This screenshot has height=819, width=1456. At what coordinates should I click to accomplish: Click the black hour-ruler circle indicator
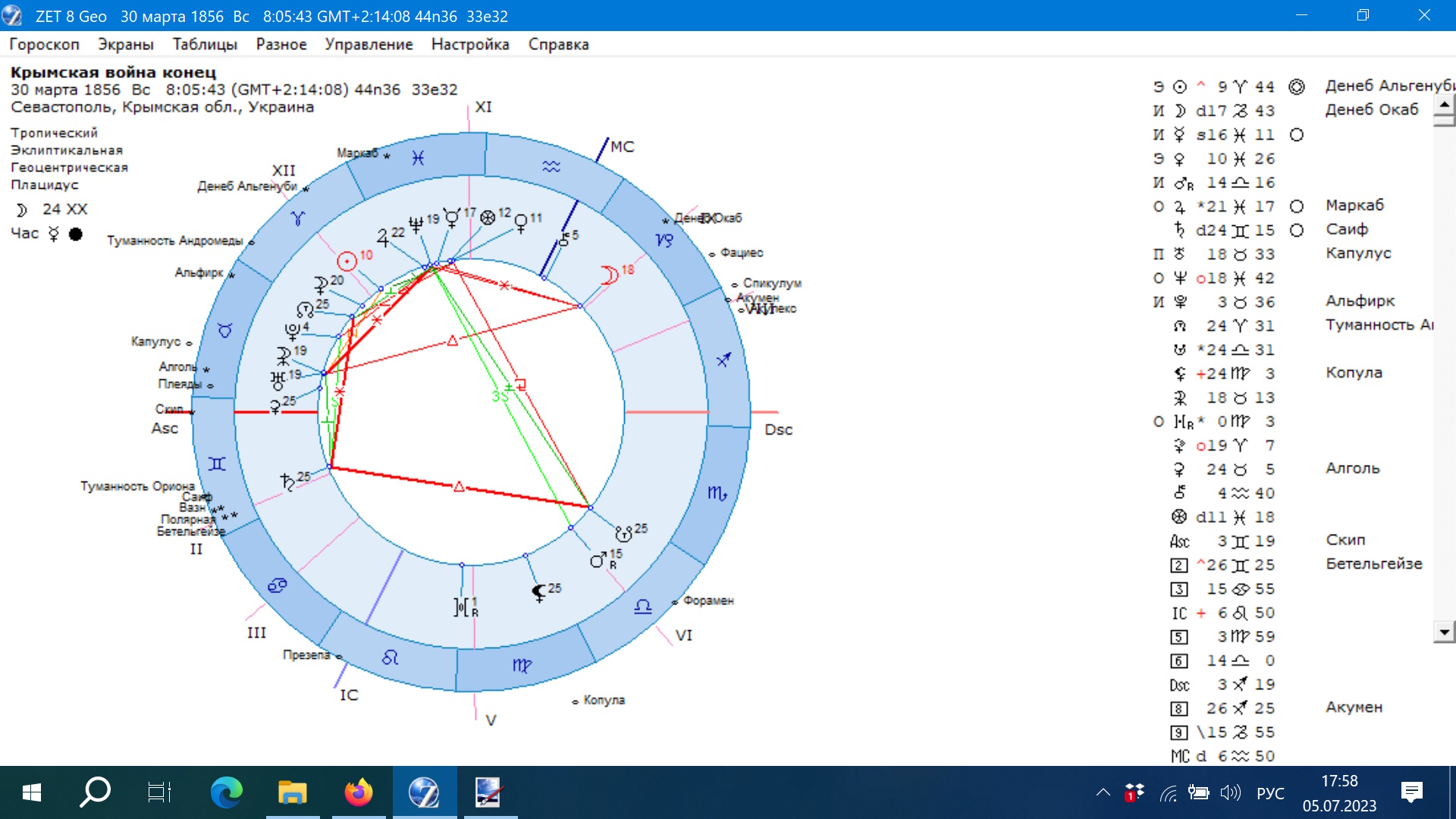(75, 234)
